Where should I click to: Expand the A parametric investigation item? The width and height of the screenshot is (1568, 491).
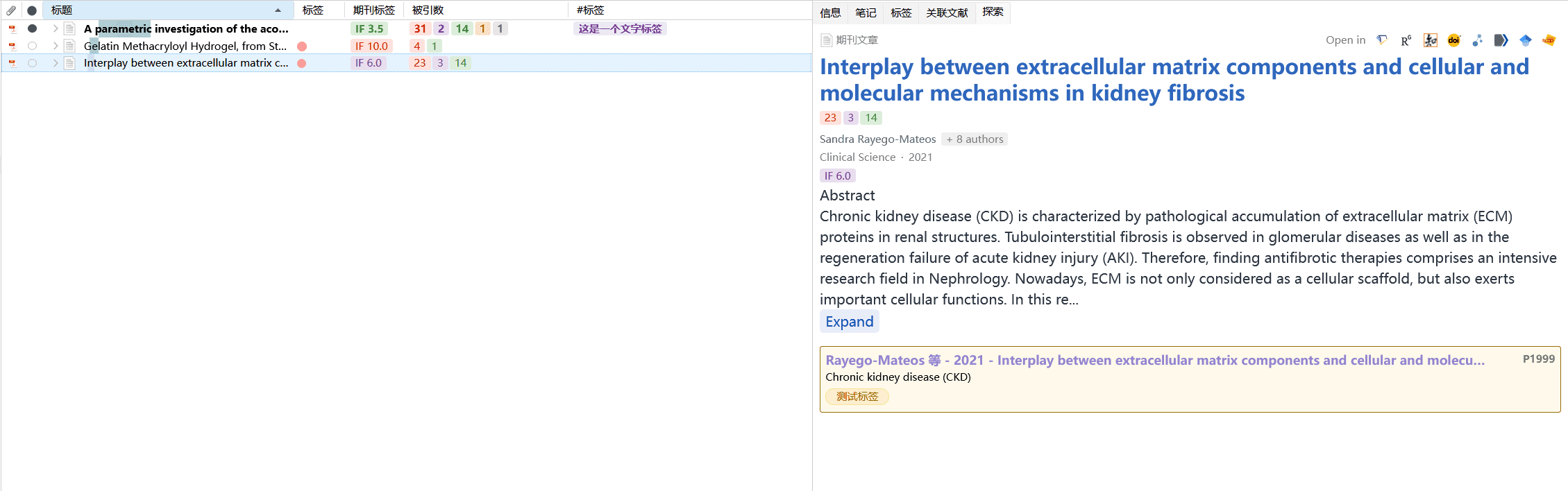click(56, 28)
